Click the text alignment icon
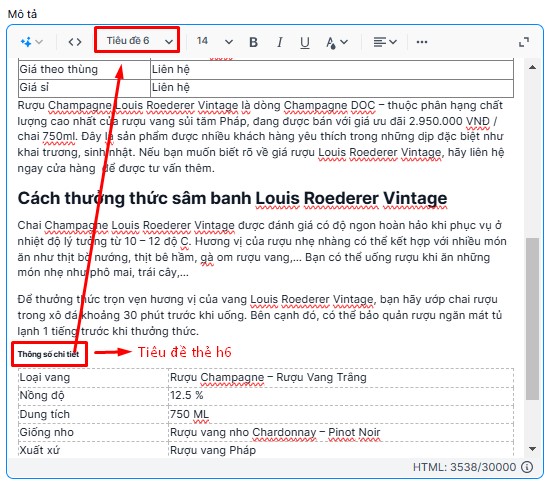Viewport: 556px width, 494px height. coord(380,42)
